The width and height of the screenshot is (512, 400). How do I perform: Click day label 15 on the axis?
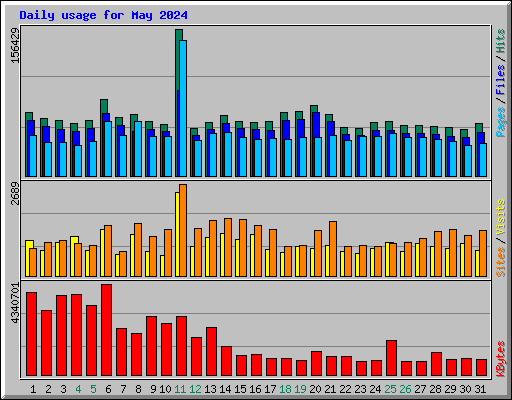240,389
